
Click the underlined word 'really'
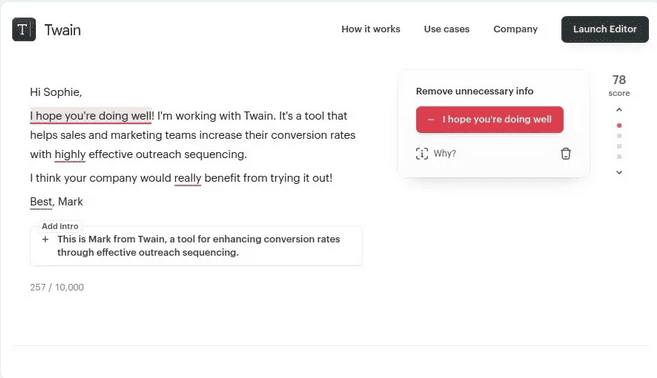point(188,178)
